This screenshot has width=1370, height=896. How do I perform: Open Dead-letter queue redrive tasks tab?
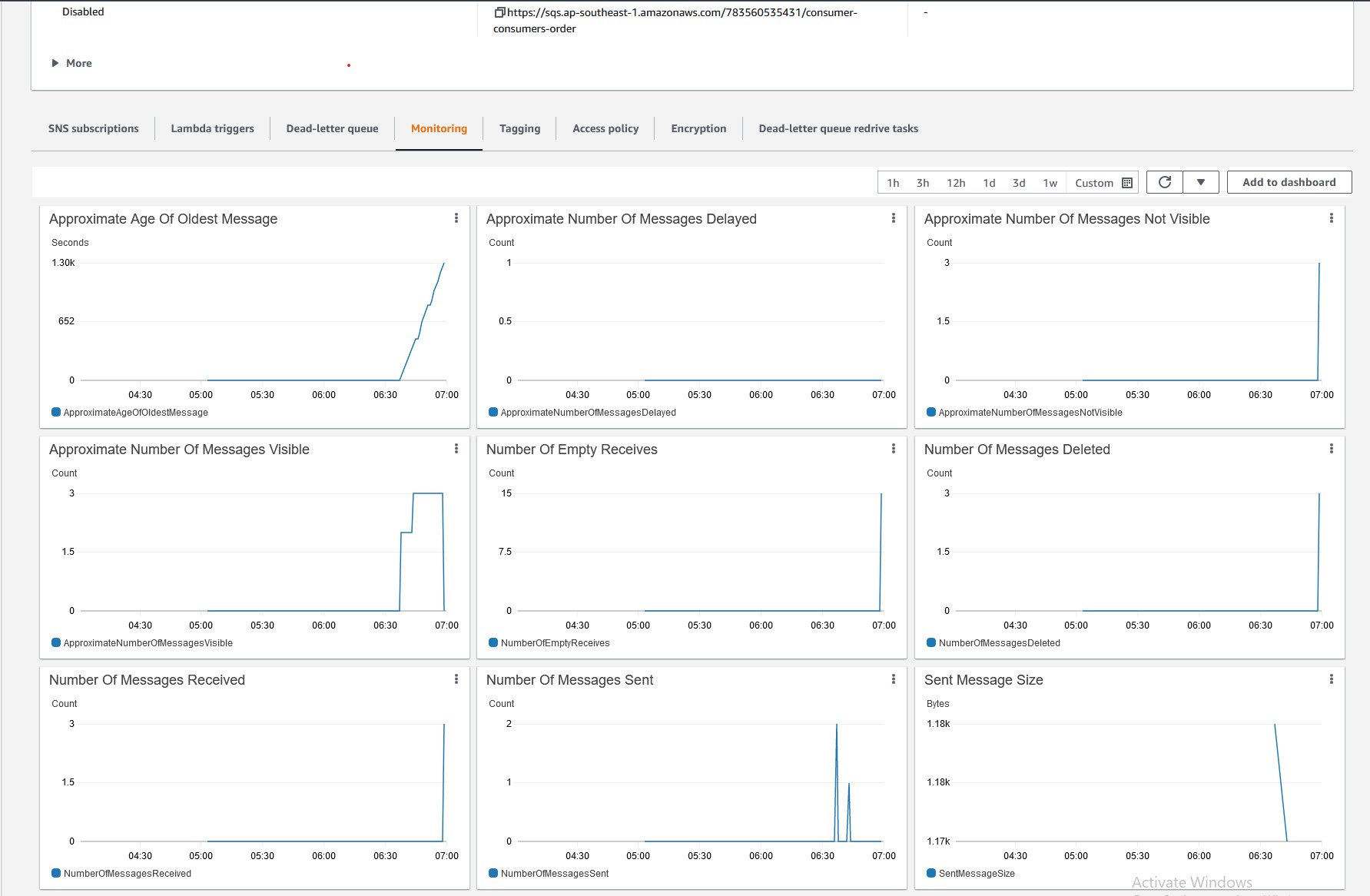point(838,128)
